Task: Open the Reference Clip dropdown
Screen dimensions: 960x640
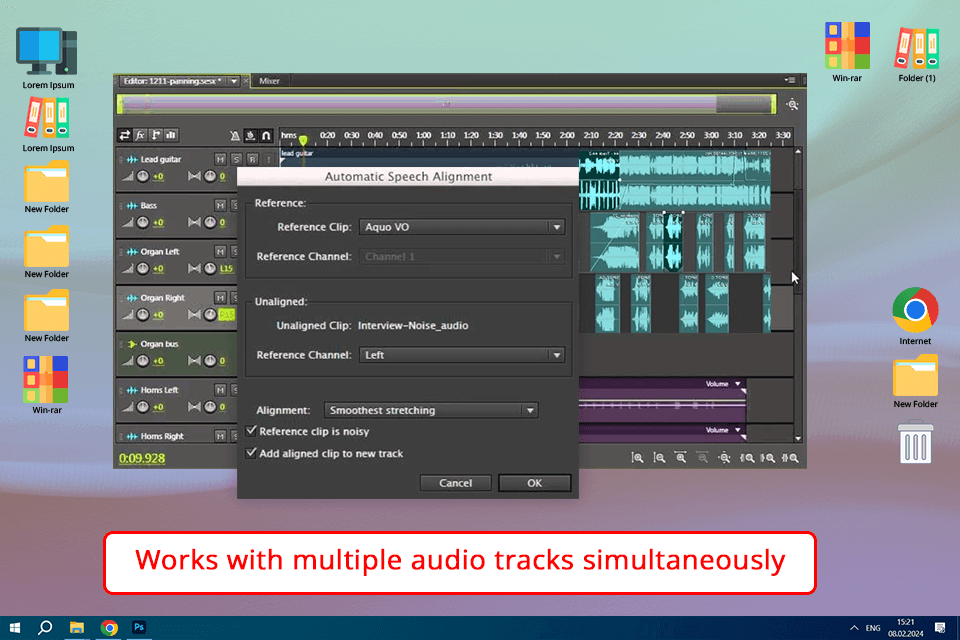Action: [462, 227]
